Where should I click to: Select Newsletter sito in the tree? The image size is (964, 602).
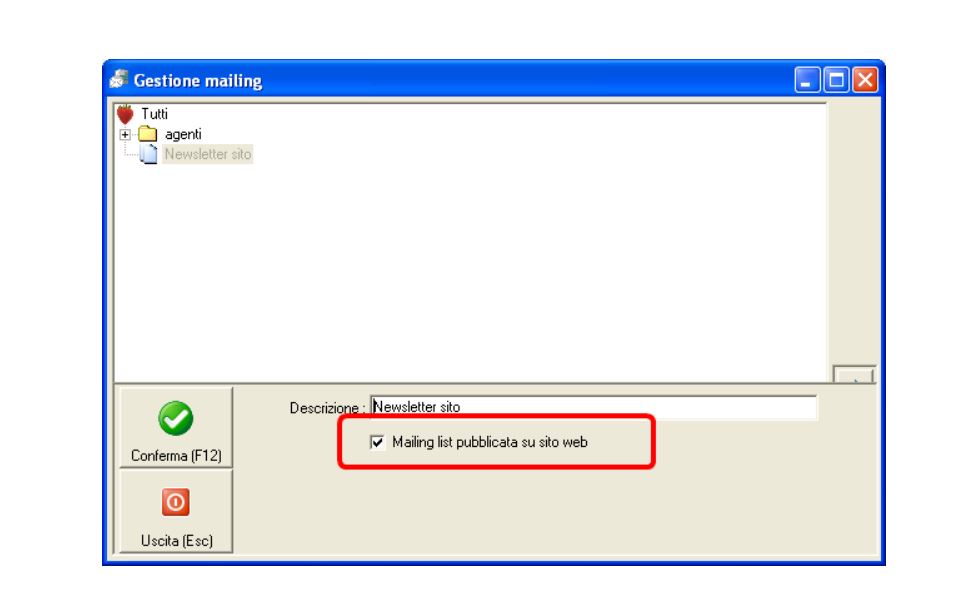(x=208, y=154)
